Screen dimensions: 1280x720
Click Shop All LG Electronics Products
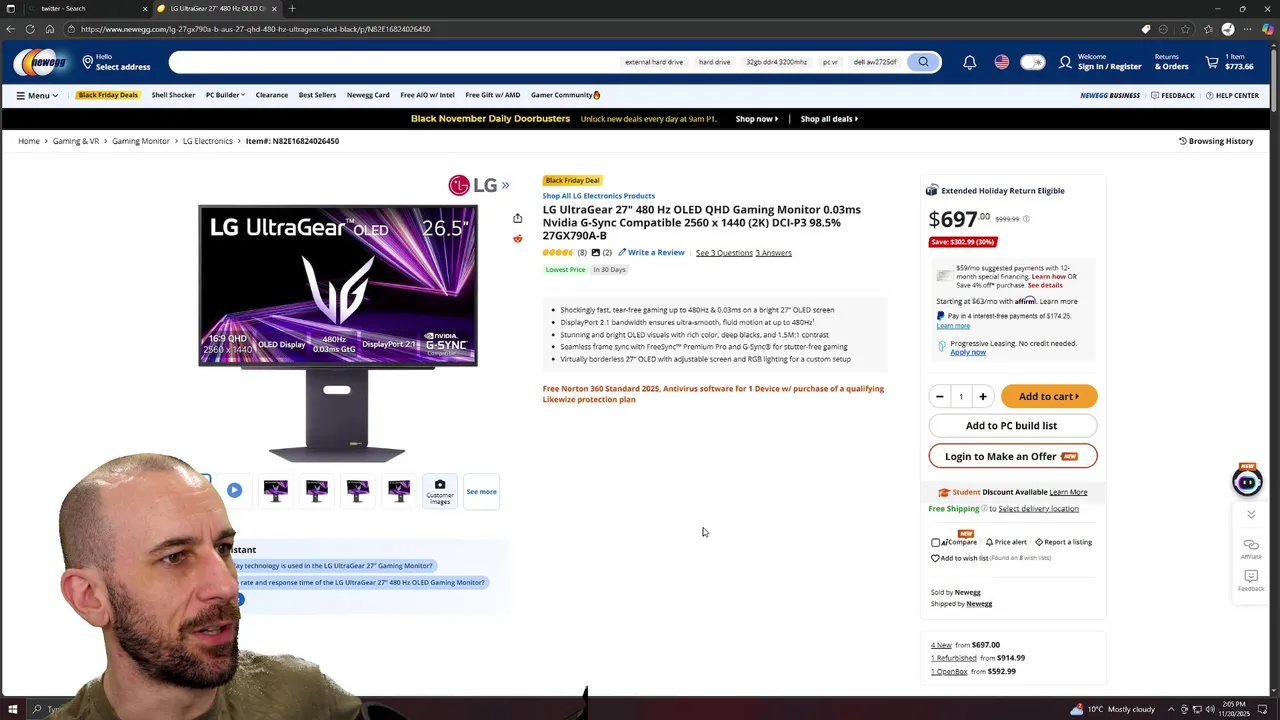(598, 196)
